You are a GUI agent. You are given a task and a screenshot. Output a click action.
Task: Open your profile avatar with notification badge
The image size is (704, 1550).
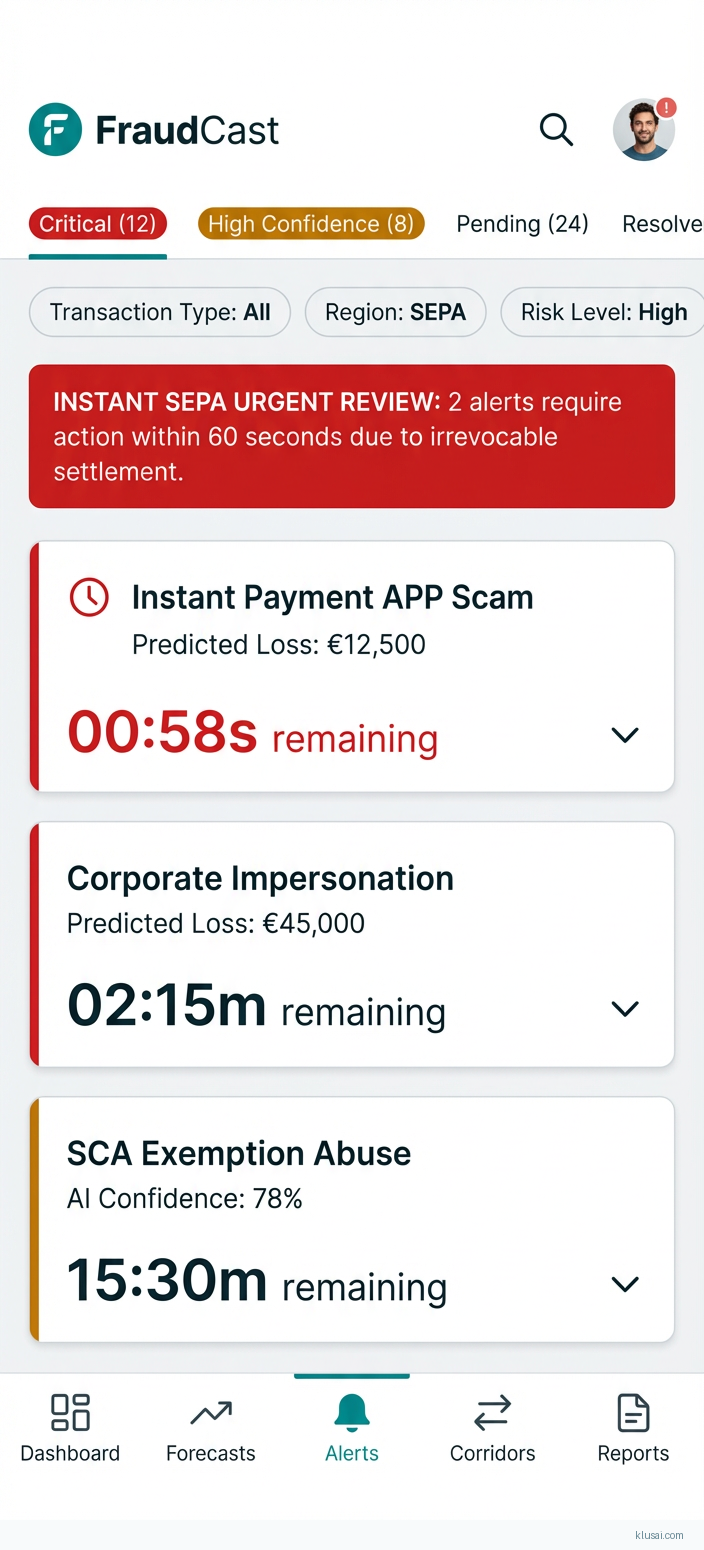point(644,129)
